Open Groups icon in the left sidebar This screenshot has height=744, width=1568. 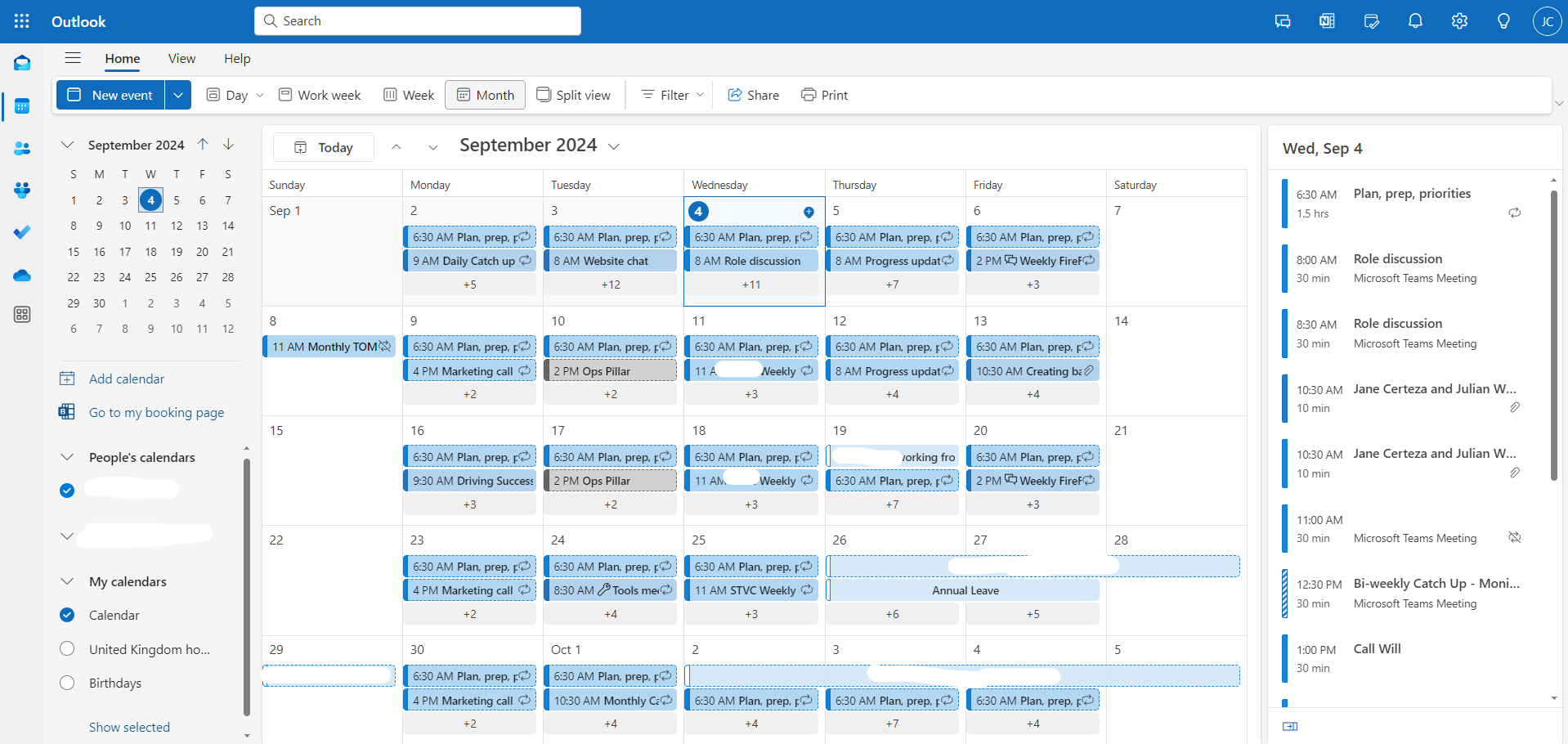coord(22,190)
